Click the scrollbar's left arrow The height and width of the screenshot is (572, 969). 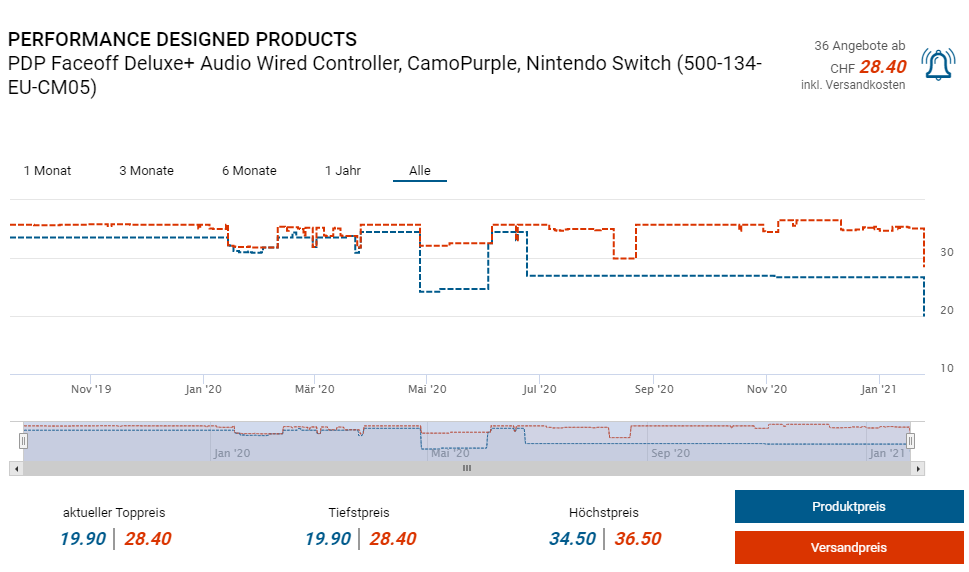click(x=15, y=468)
